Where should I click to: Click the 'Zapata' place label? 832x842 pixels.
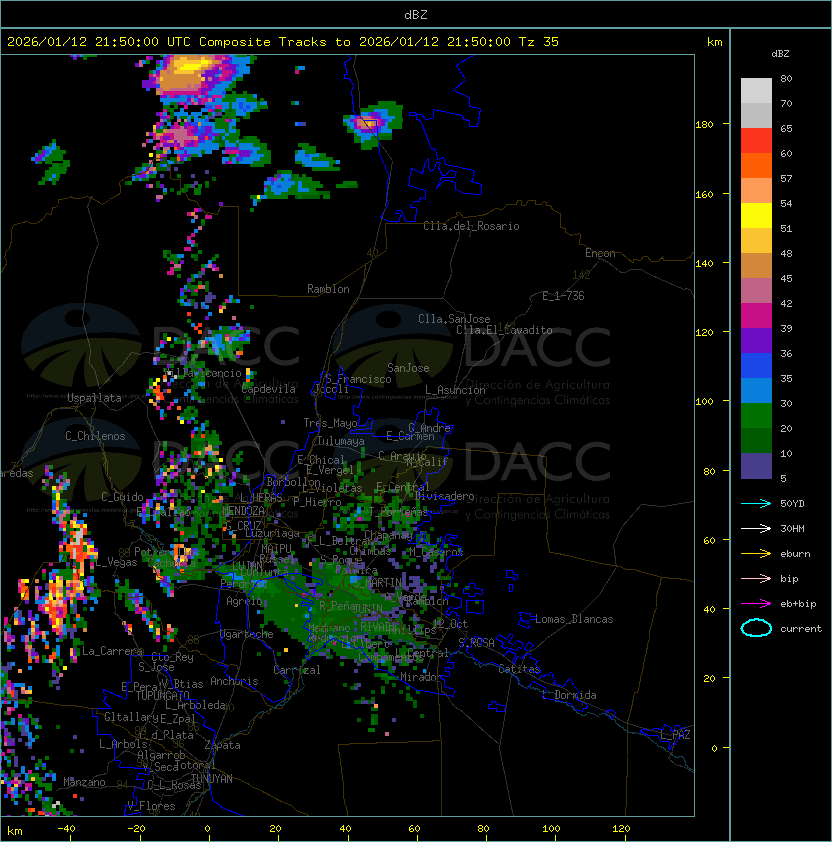[x=222, y=745]
